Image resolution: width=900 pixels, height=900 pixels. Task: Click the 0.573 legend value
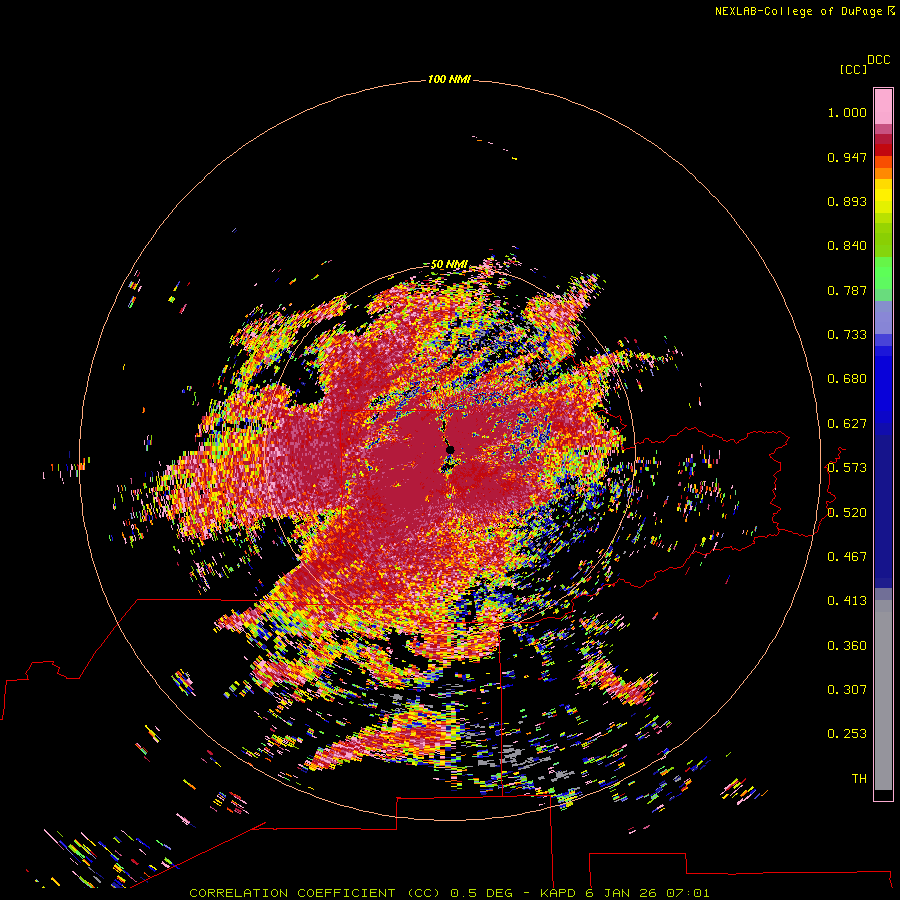(x=847, y=468)
